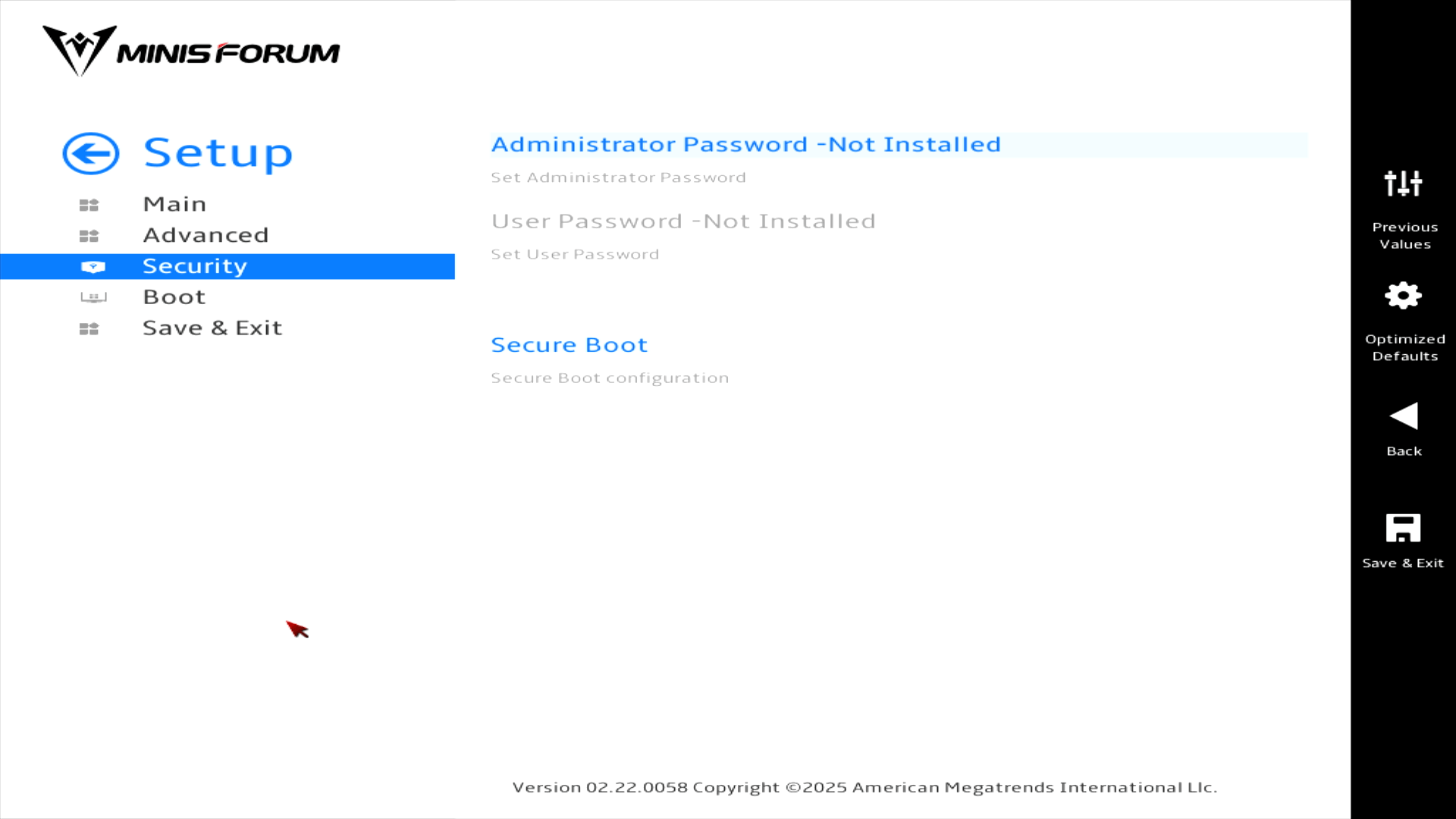Viewport: 1456px width, 819px height.
Task: Click the Optimized Defaults gear icon
Action: click(1403, 296)
